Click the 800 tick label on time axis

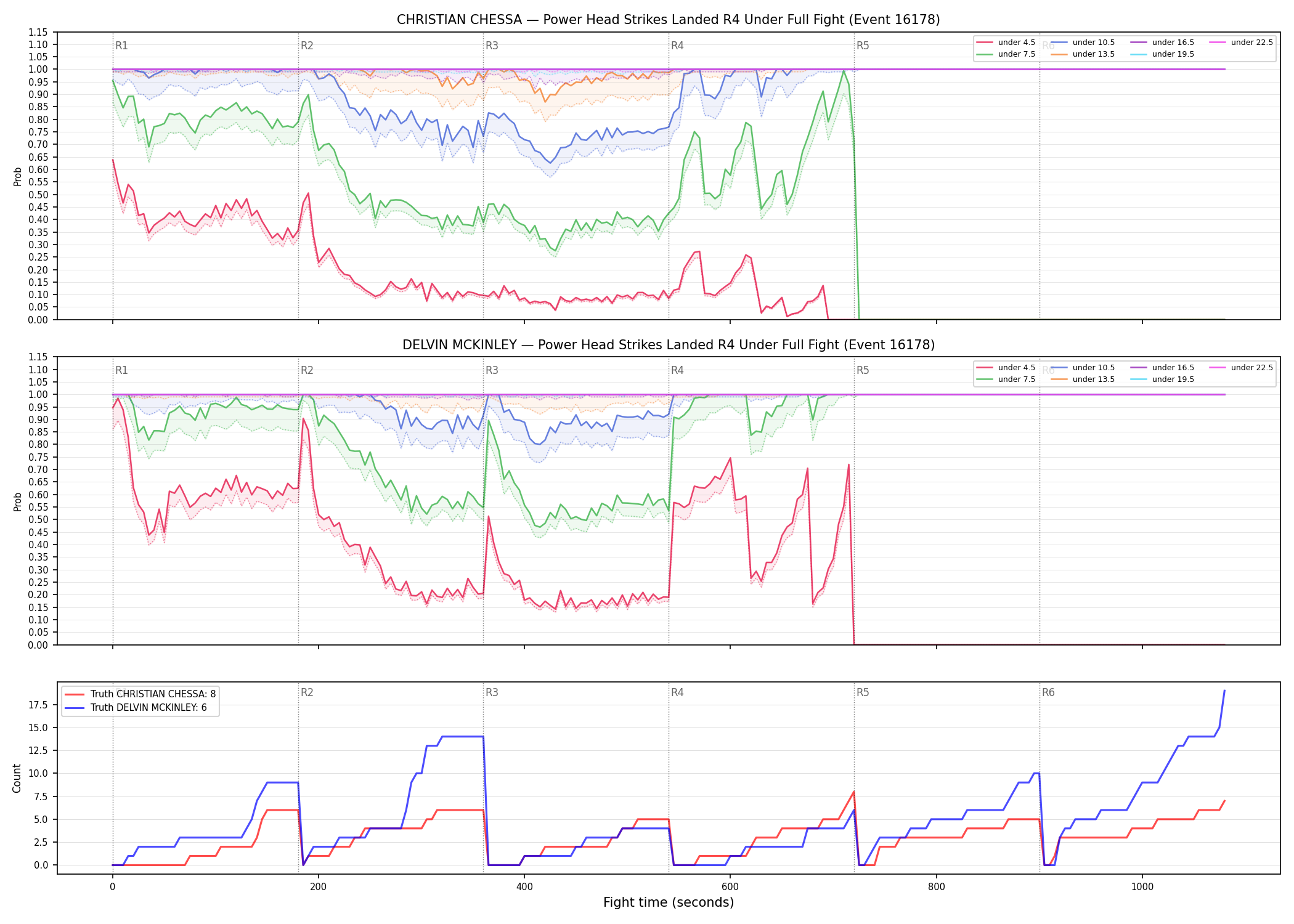(x=936, y=887)
